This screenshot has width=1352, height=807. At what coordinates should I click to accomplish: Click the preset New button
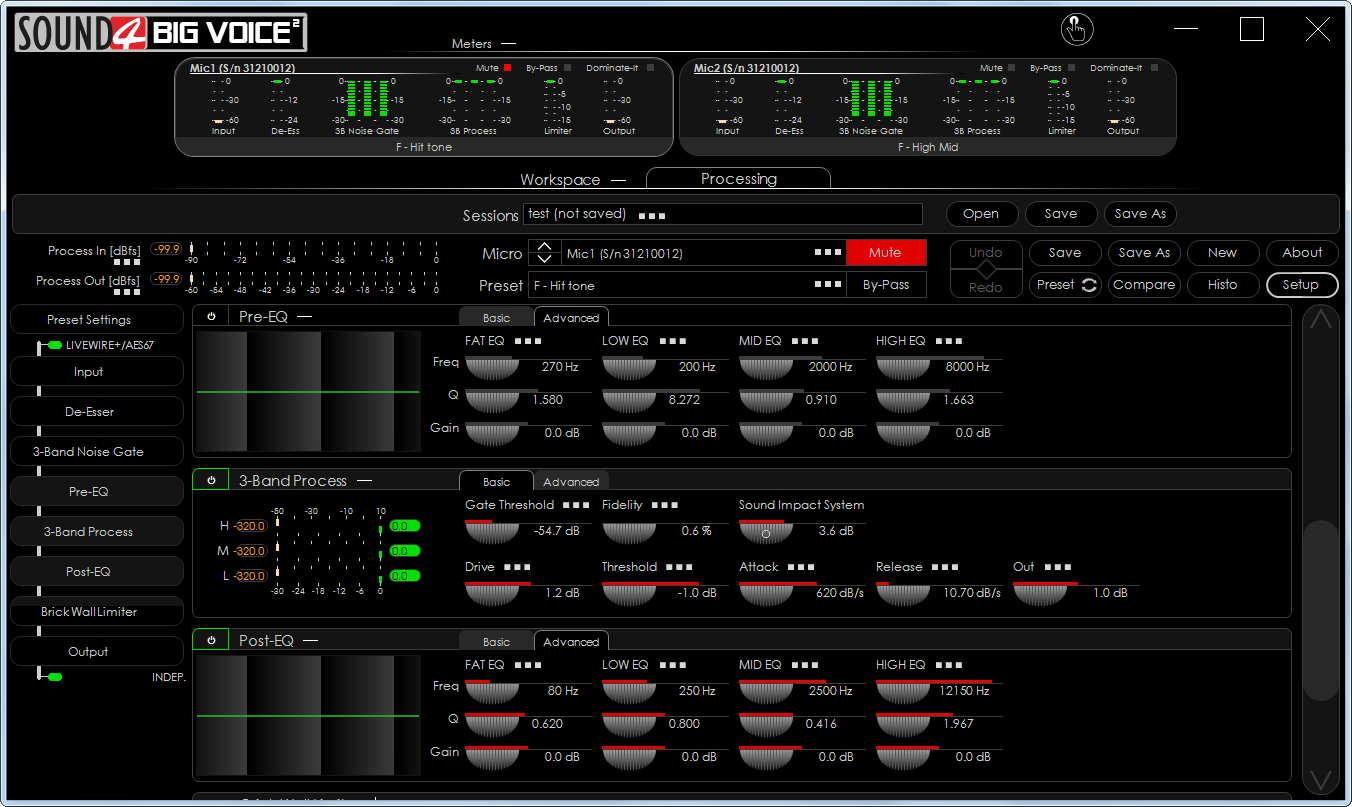click(1222, 253)
